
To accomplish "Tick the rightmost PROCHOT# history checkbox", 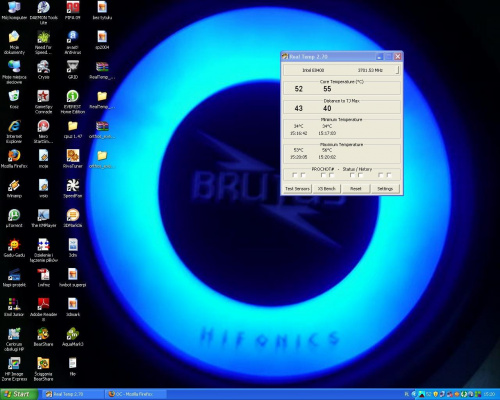I will click(x=389, y=175).
